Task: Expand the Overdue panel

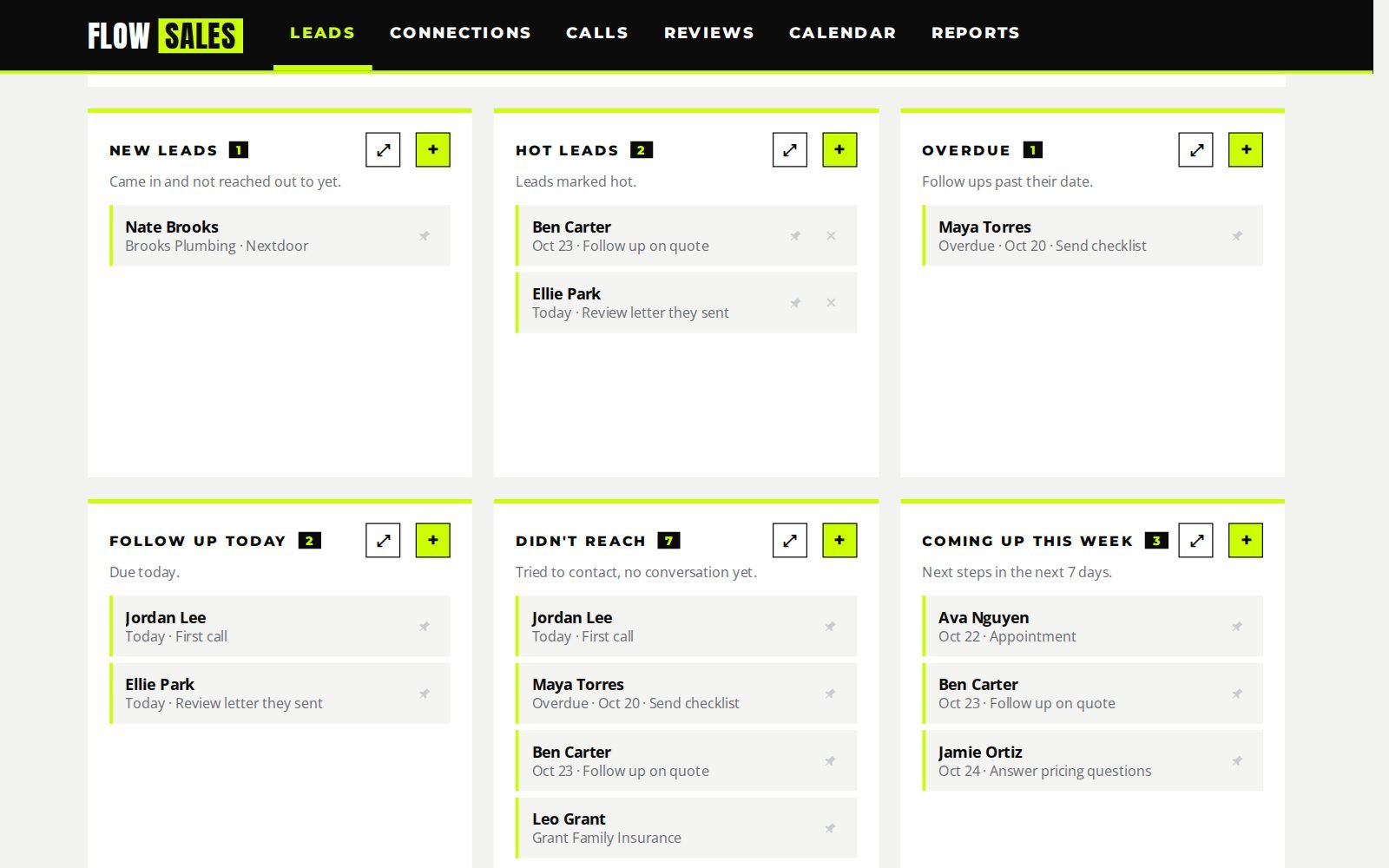Action: 1195,149
